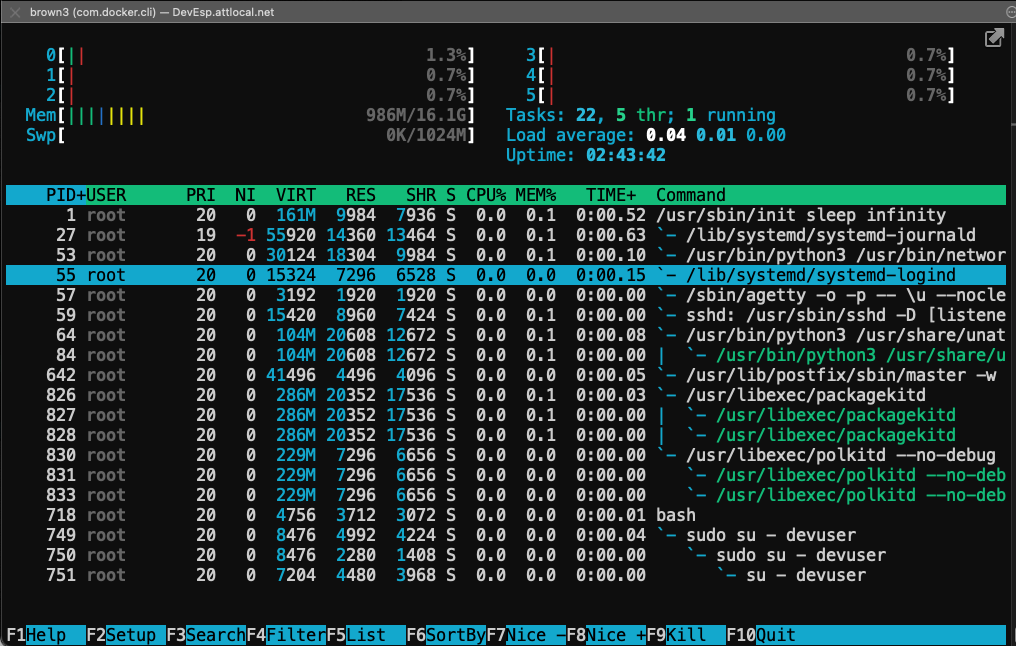
Task: Sort by the NI column header
Action: [246, 195]
